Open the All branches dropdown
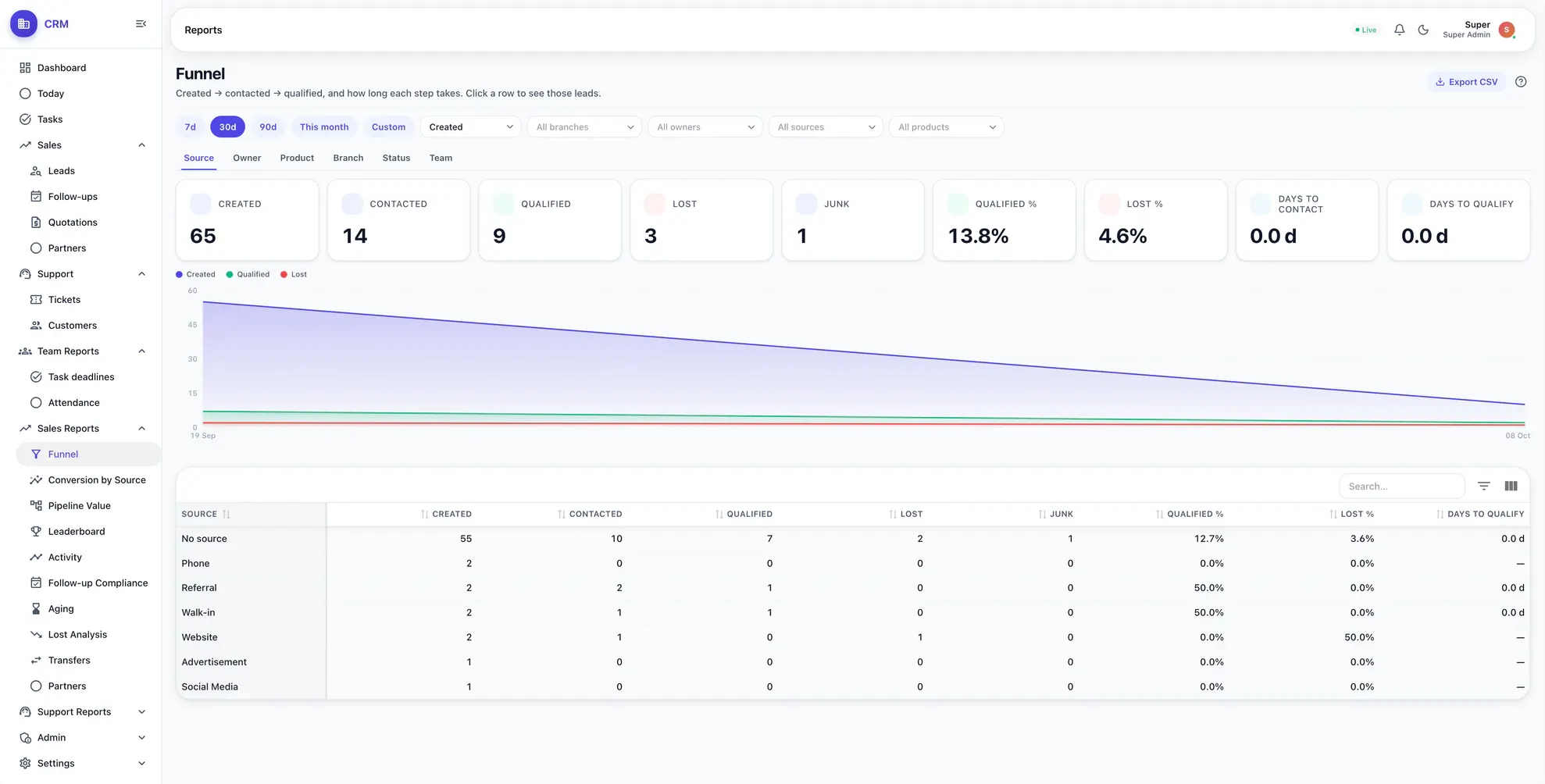 (584, 127)
